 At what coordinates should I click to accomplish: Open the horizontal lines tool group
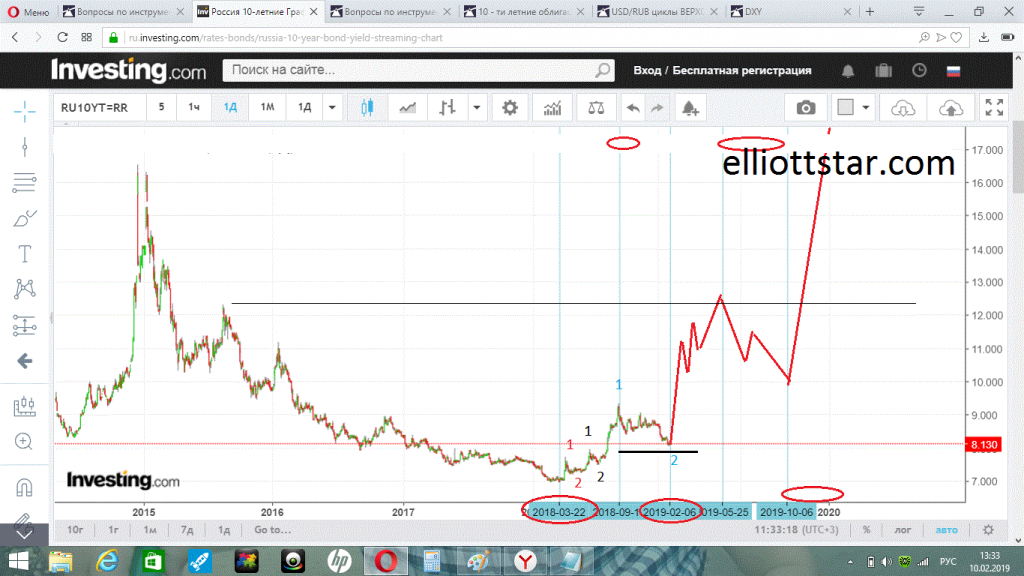tap(24, 182)
